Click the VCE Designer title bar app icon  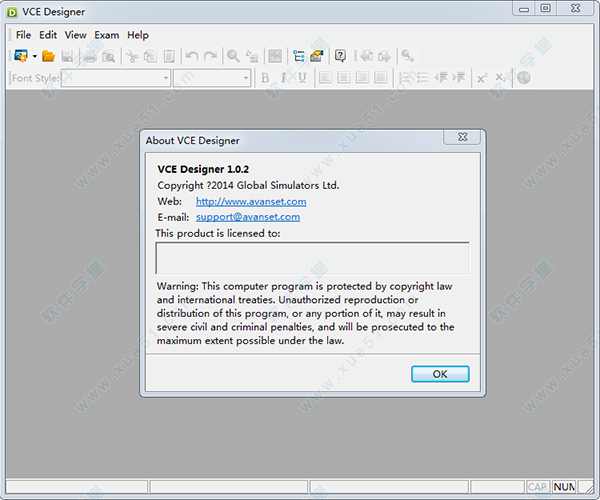tap(12, 12)
